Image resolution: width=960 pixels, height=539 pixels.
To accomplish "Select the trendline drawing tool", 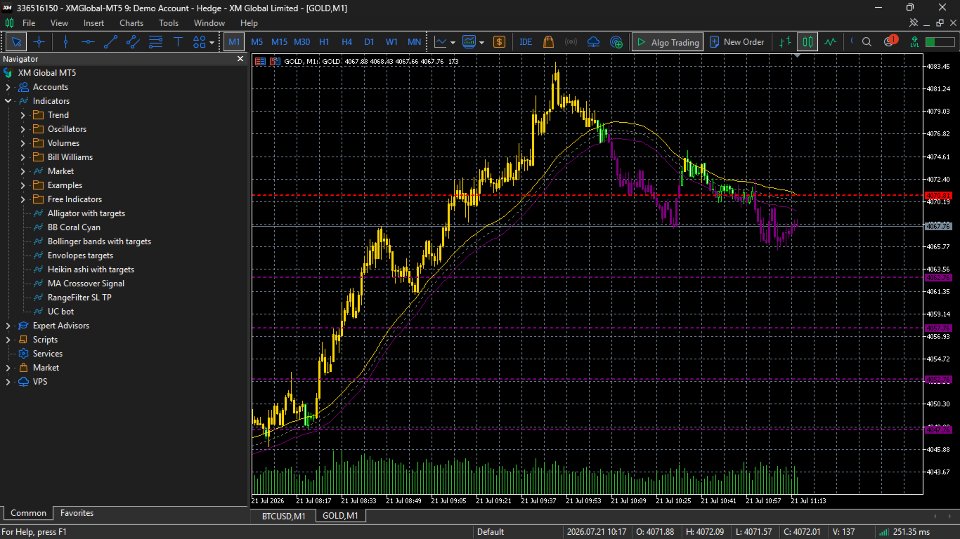I will click(x=110, y=42).
